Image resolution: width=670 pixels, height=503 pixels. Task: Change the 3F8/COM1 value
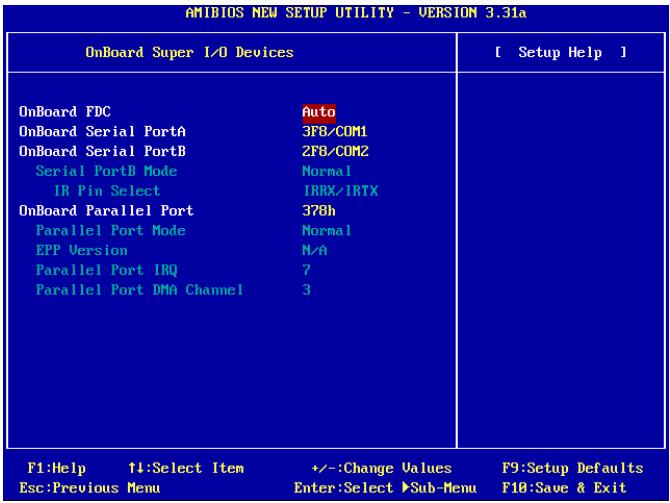coord(335,132)
